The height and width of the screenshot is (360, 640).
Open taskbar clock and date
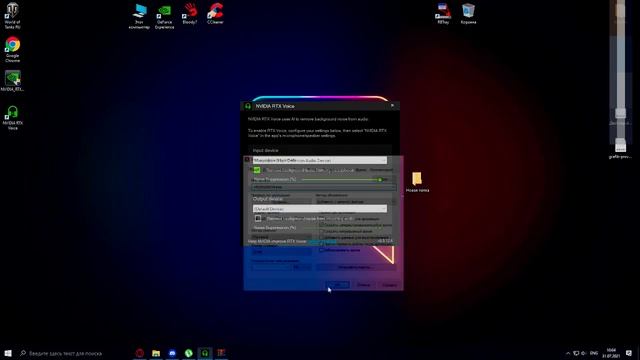[x=611, y=353]
